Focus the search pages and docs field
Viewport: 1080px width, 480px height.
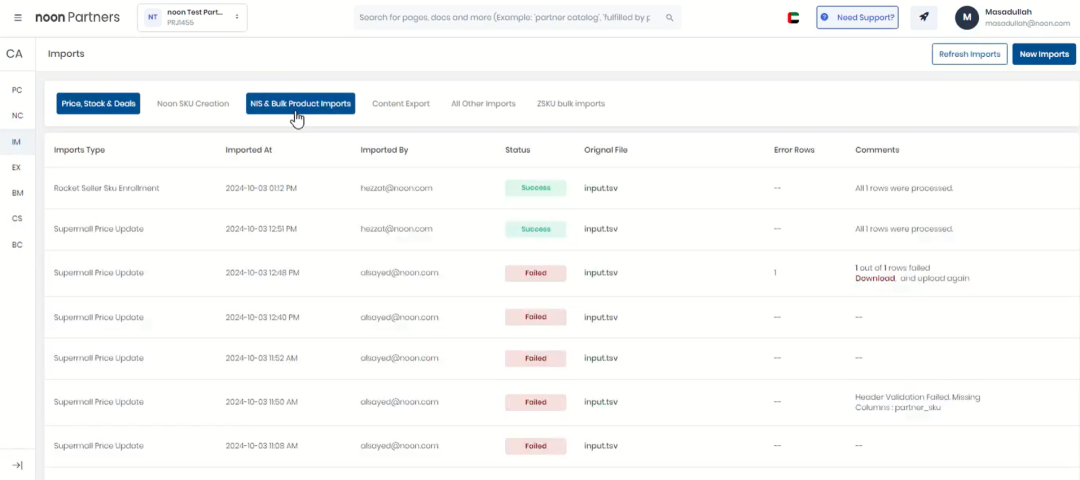[x=517, y=17]
